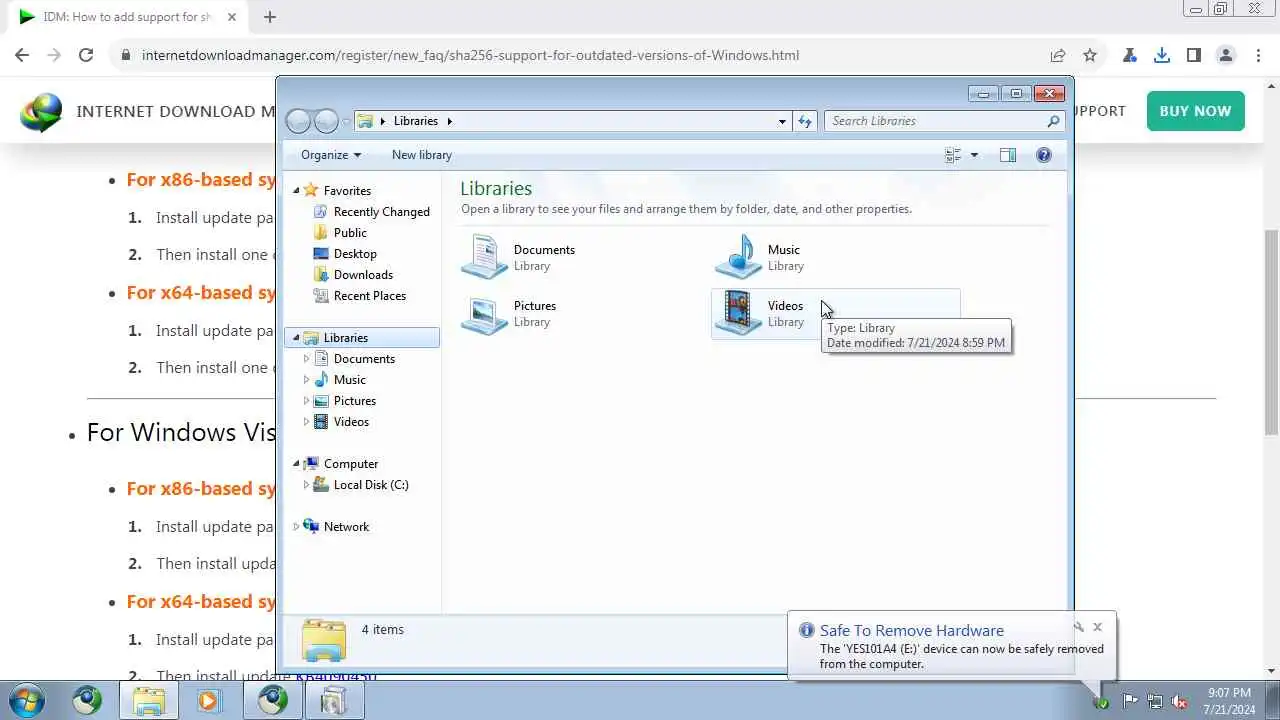The height and width of the screenshot is (720, 1280).
Task: Expand the Music node in navigation tree
Action: [x=306, y=380]
